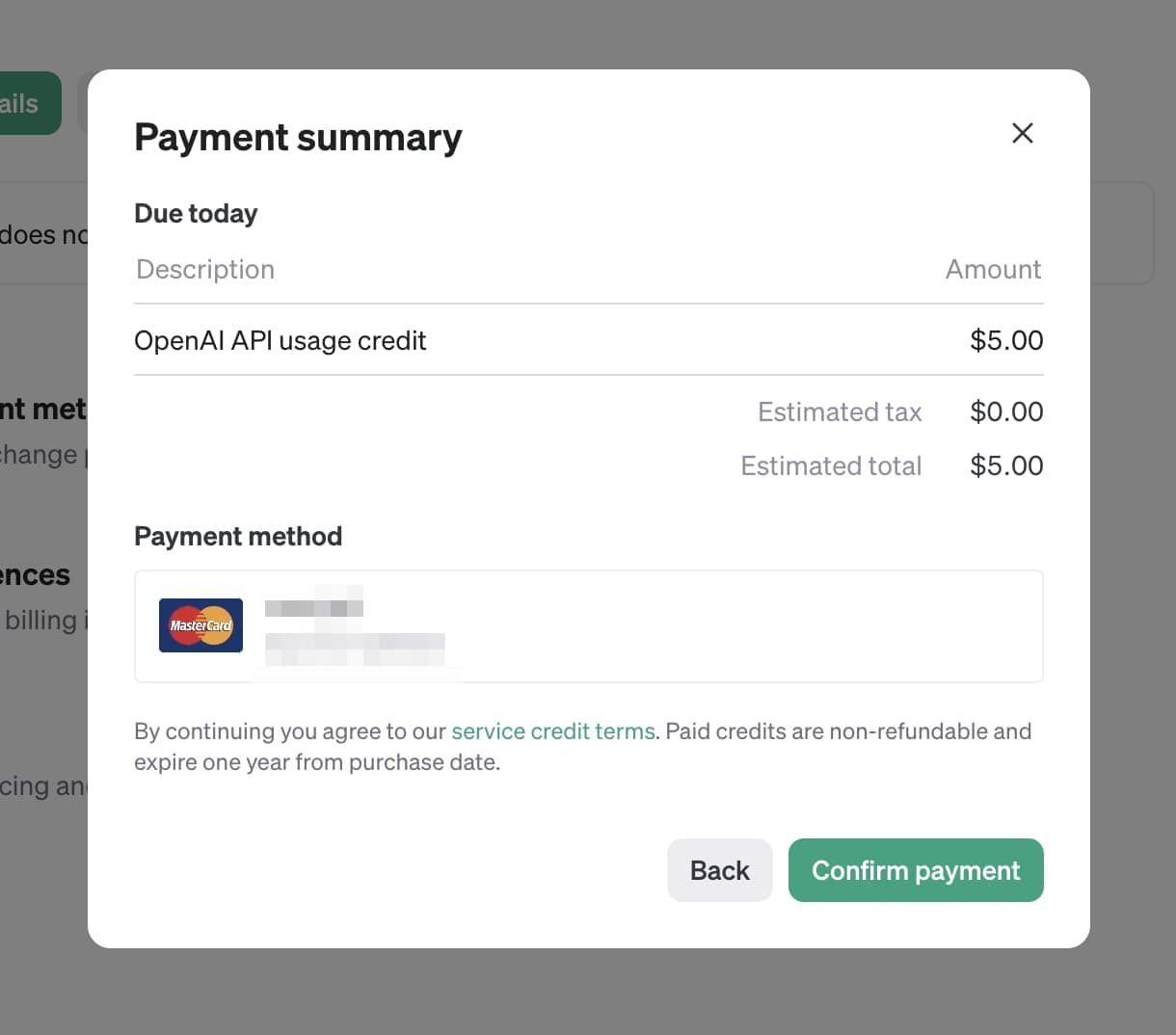Select the saved payment method card box
This screenshot has width=1176, height=1035.
(x=588, y=626)
